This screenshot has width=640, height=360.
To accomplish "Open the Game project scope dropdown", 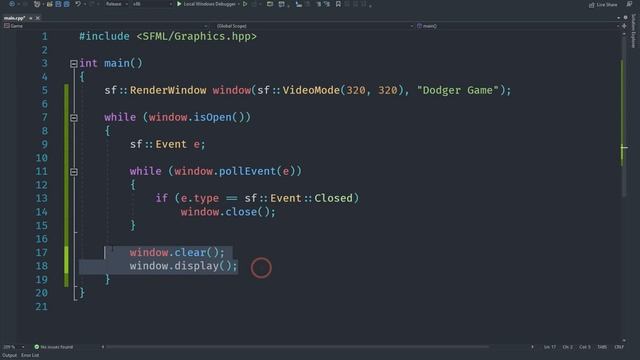I will coord(106,26).
